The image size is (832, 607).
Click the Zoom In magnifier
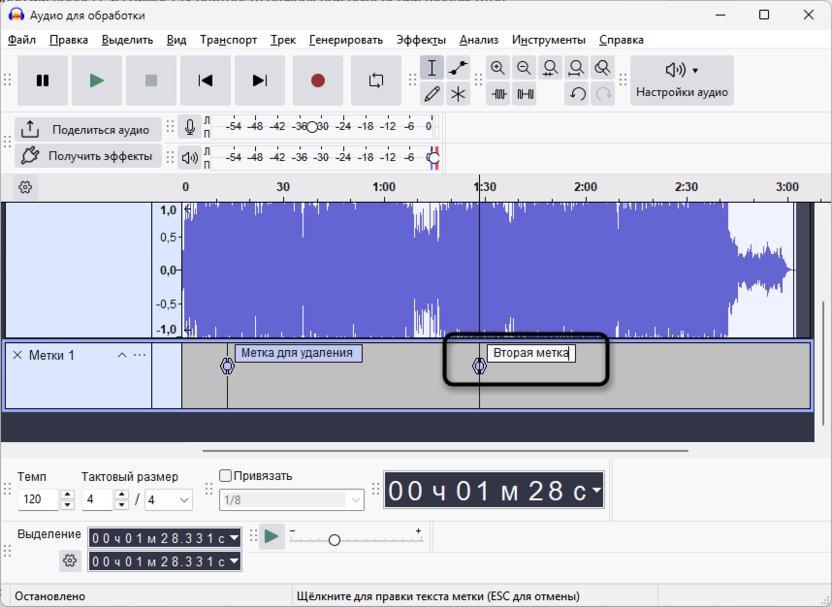pos(498,68)
